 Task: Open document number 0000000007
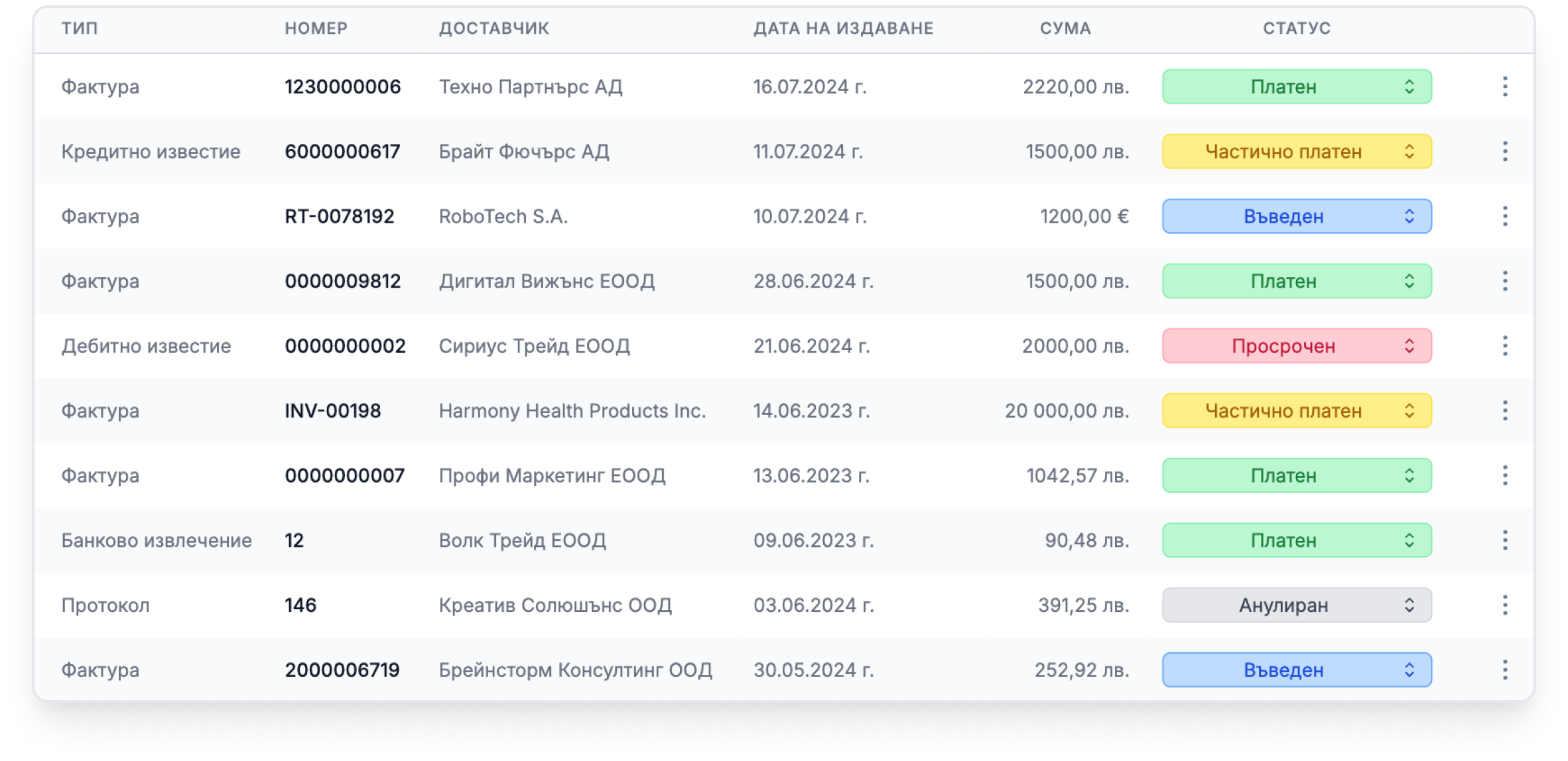(x=344, y=475)
